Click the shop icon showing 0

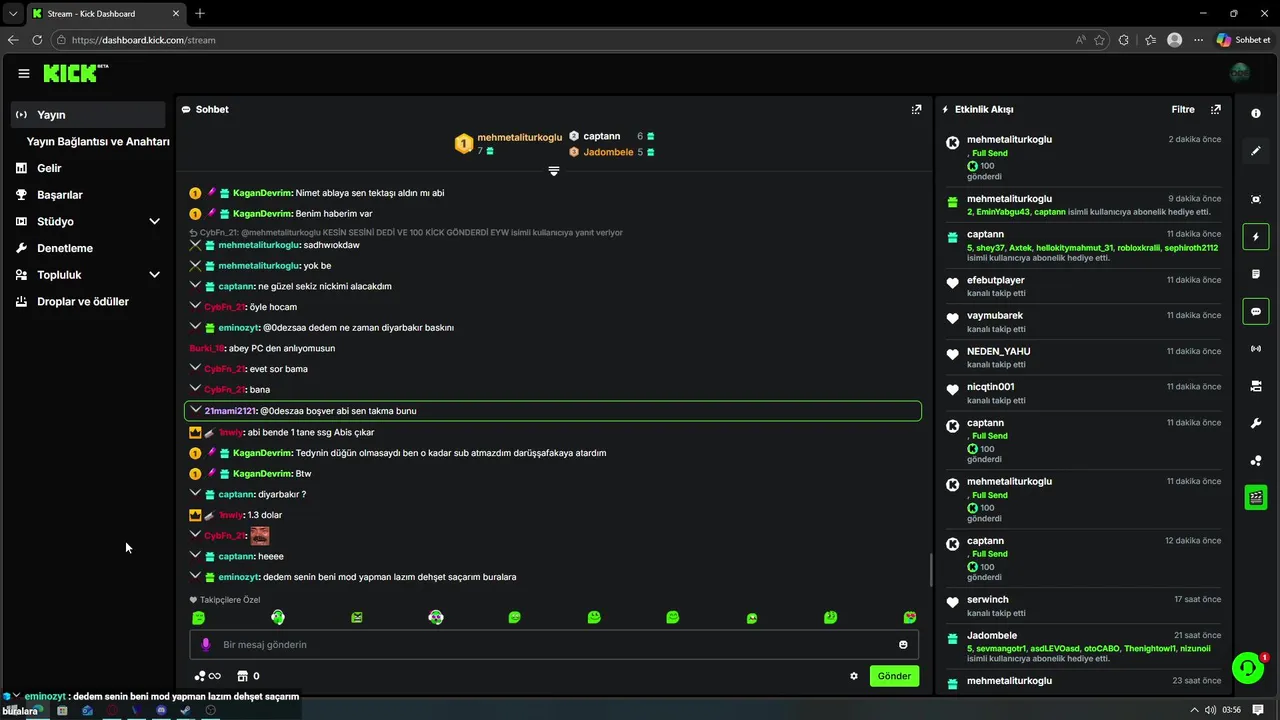point(248,676)
